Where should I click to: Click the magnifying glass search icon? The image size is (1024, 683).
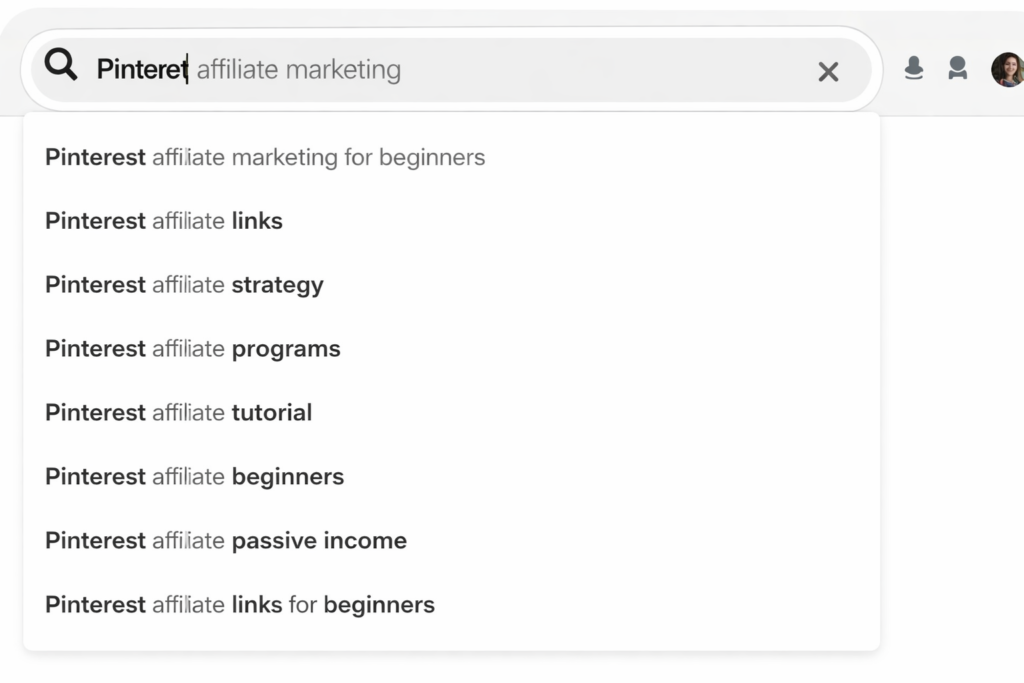point(61,67)
